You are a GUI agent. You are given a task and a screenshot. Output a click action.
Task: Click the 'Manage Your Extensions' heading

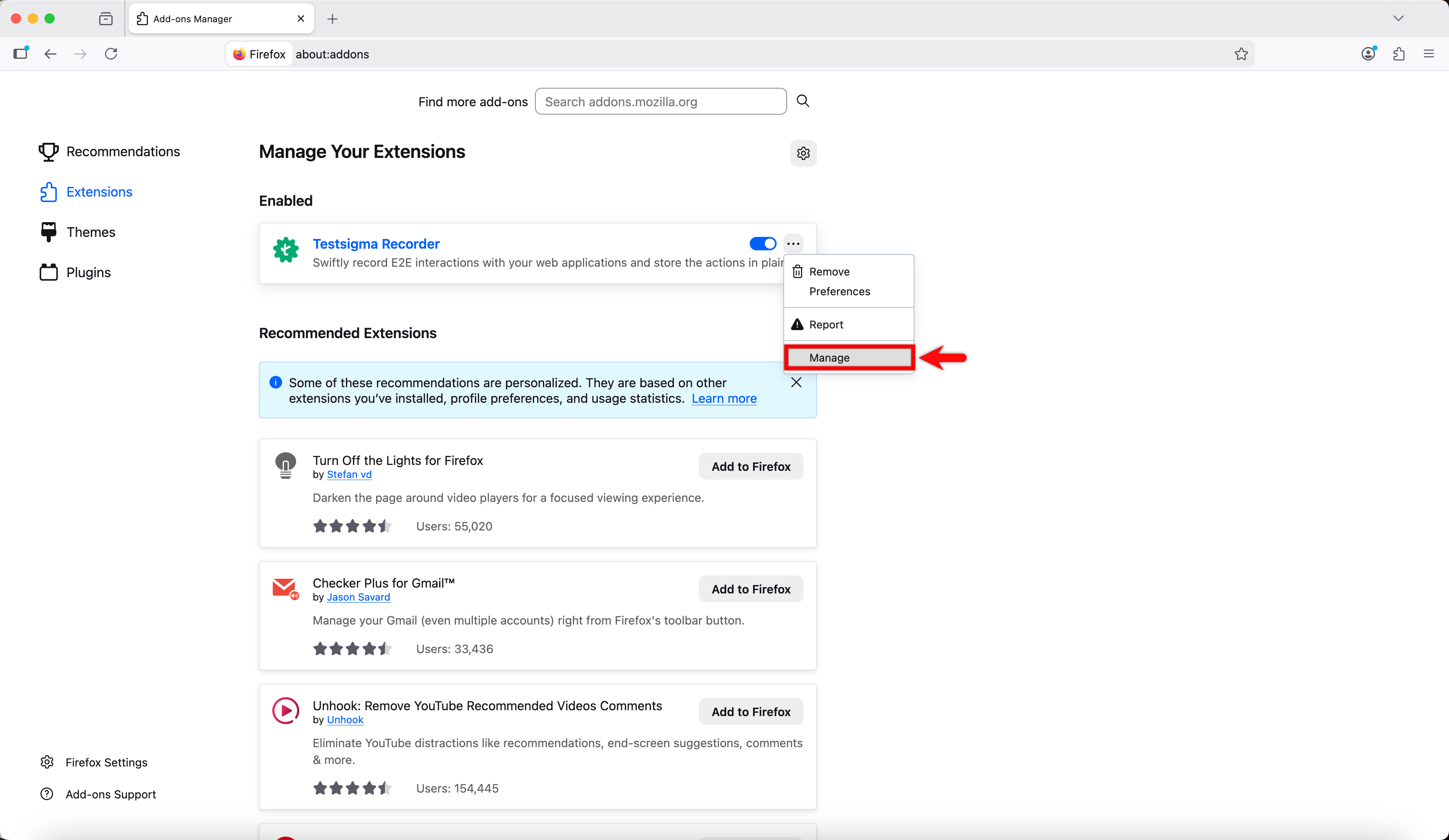point(362,152)
